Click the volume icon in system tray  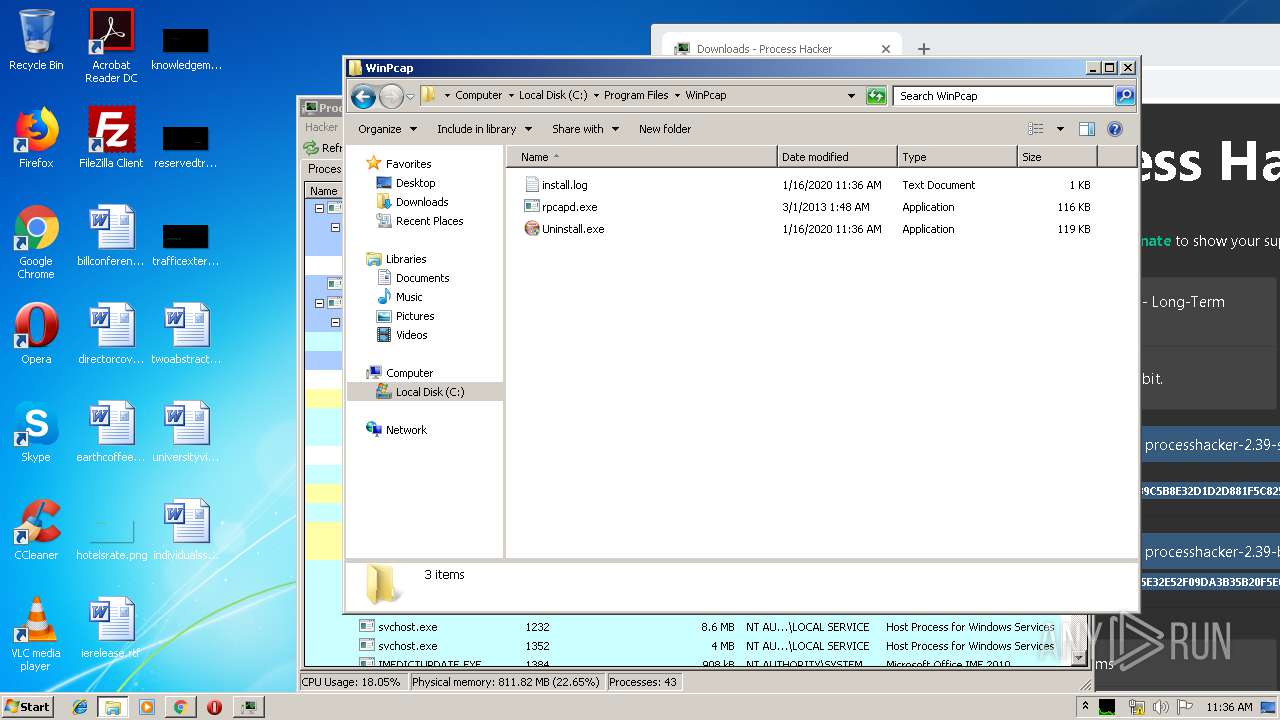pyautogui.click(x=1161, y=707)
